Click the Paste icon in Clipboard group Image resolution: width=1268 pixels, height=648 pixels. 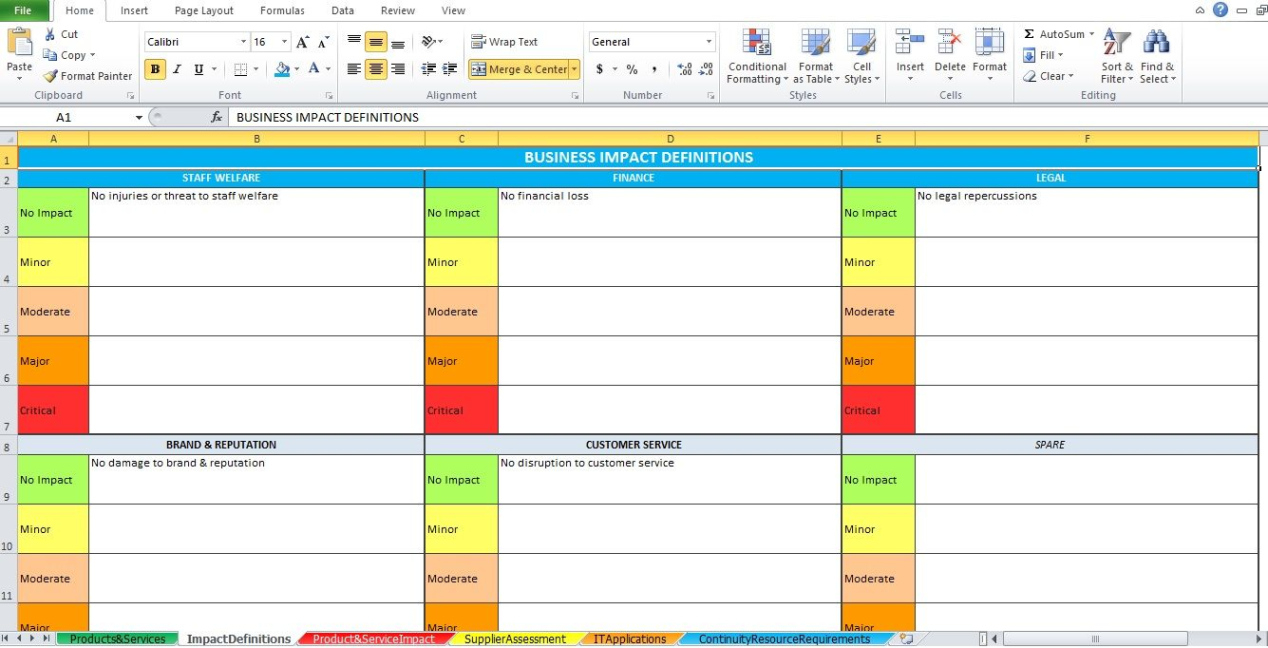tap(19, 45)
